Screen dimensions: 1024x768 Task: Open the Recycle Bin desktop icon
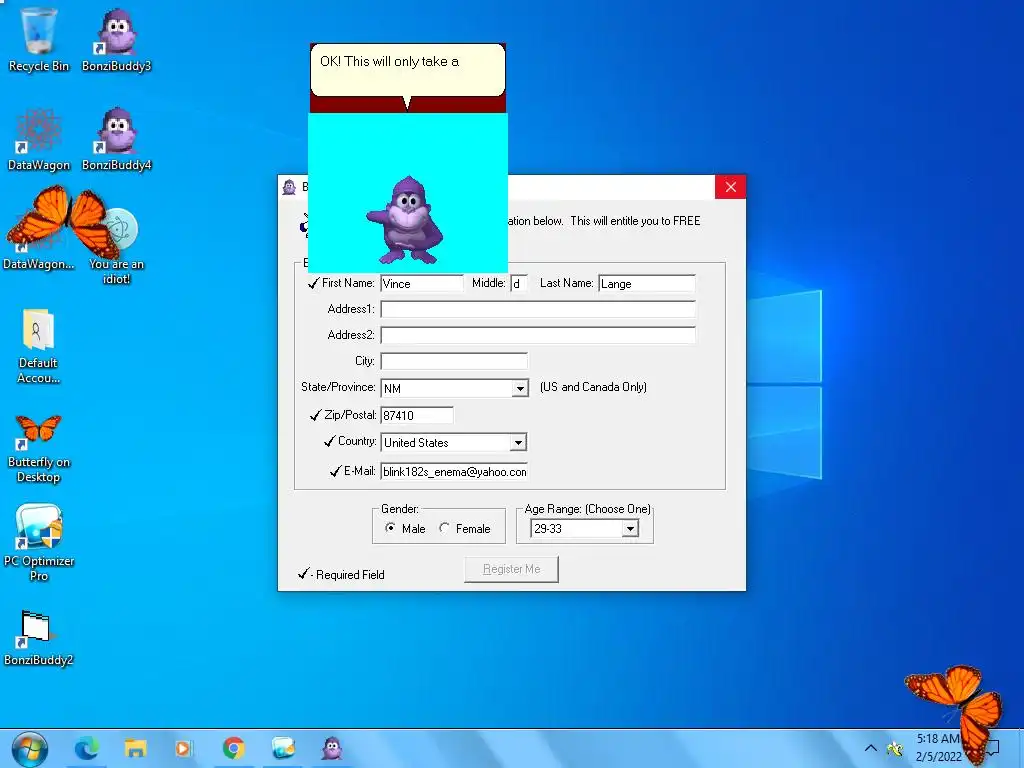pos(39,40)
